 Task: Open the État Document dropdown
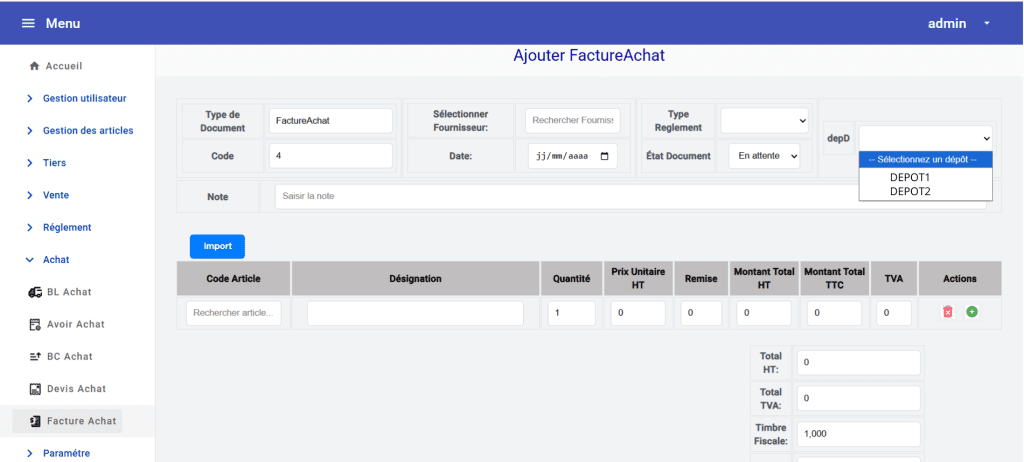coord(763,156)
